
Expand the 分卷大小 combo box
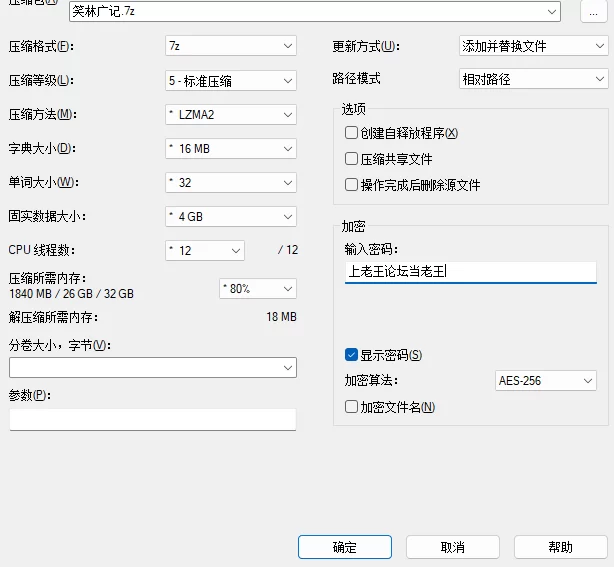pyautogui.click(x=153, y=368)
